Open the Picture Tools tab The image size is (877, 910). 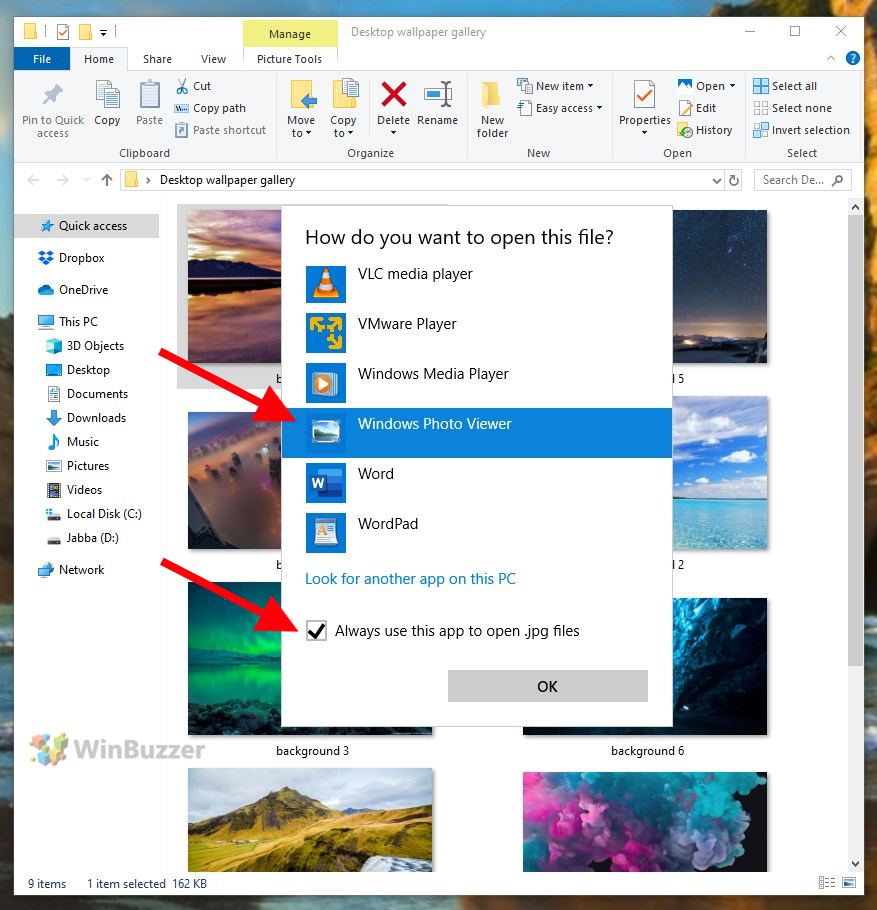289,59
